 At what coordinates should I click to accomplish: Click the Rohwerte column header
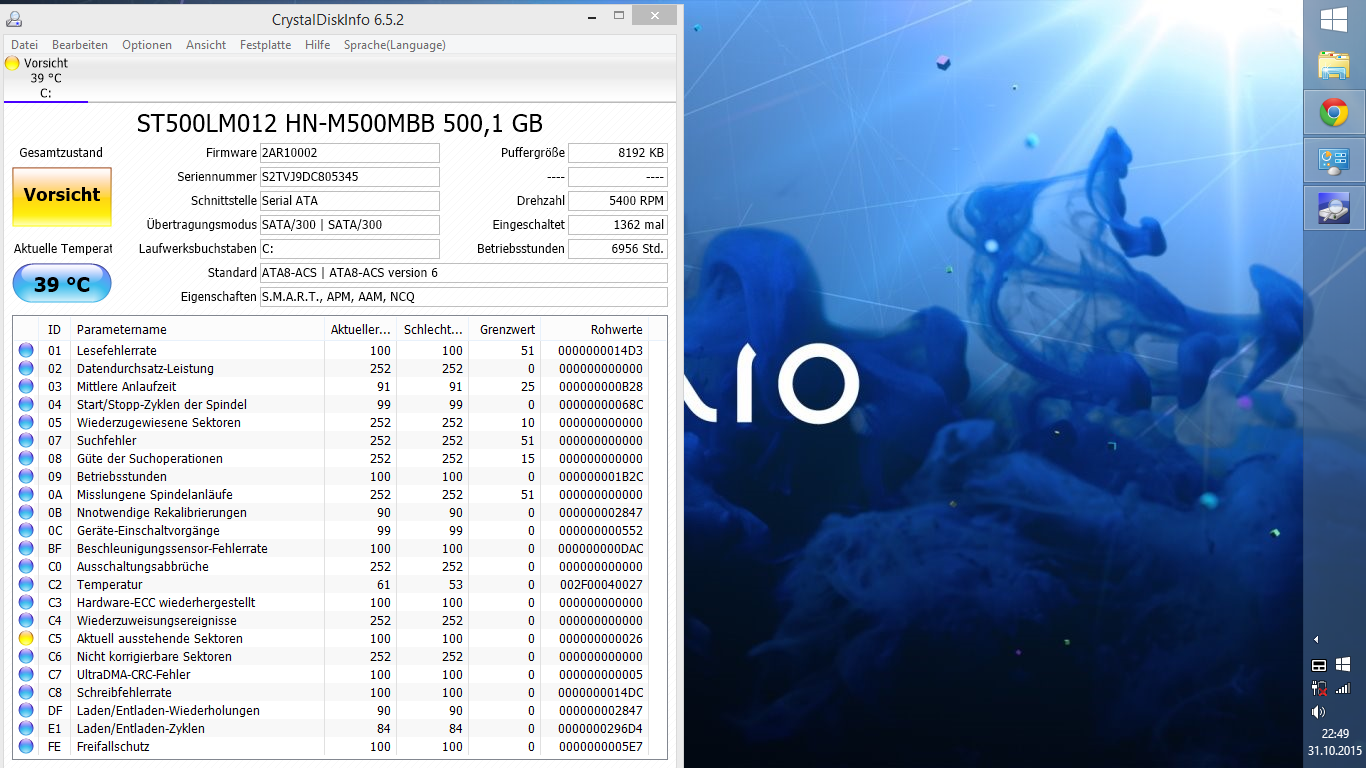[x=595, y=329]
